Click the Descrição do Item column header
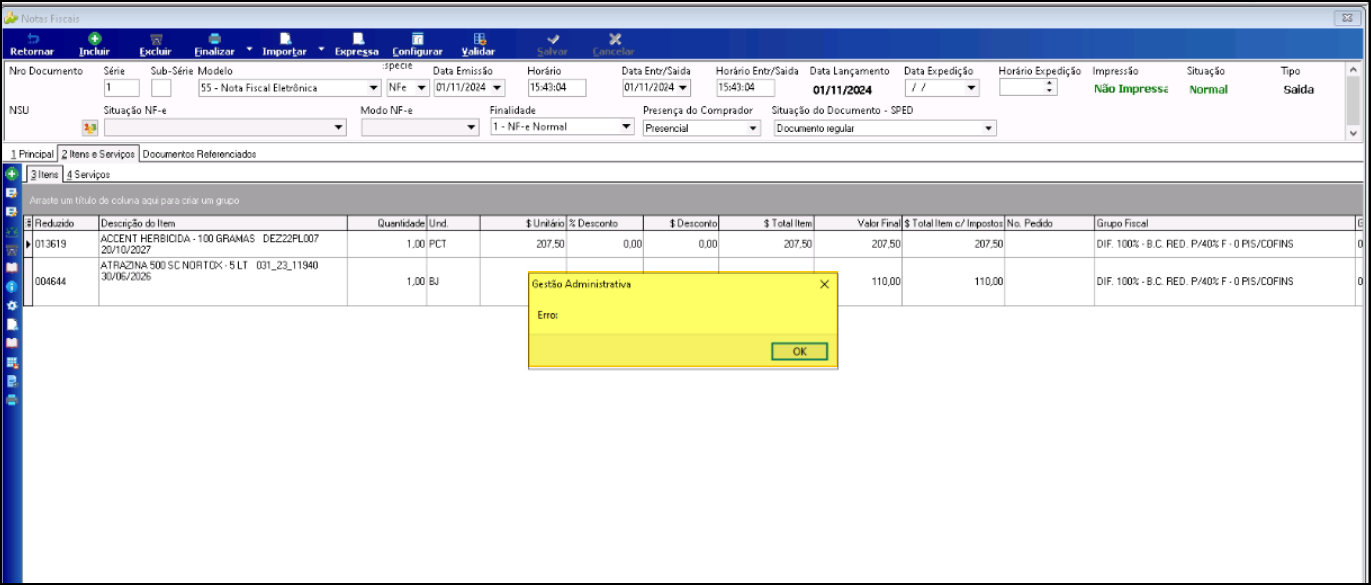1371x585 pixels. pyautogui.click(x=222, y=223)
